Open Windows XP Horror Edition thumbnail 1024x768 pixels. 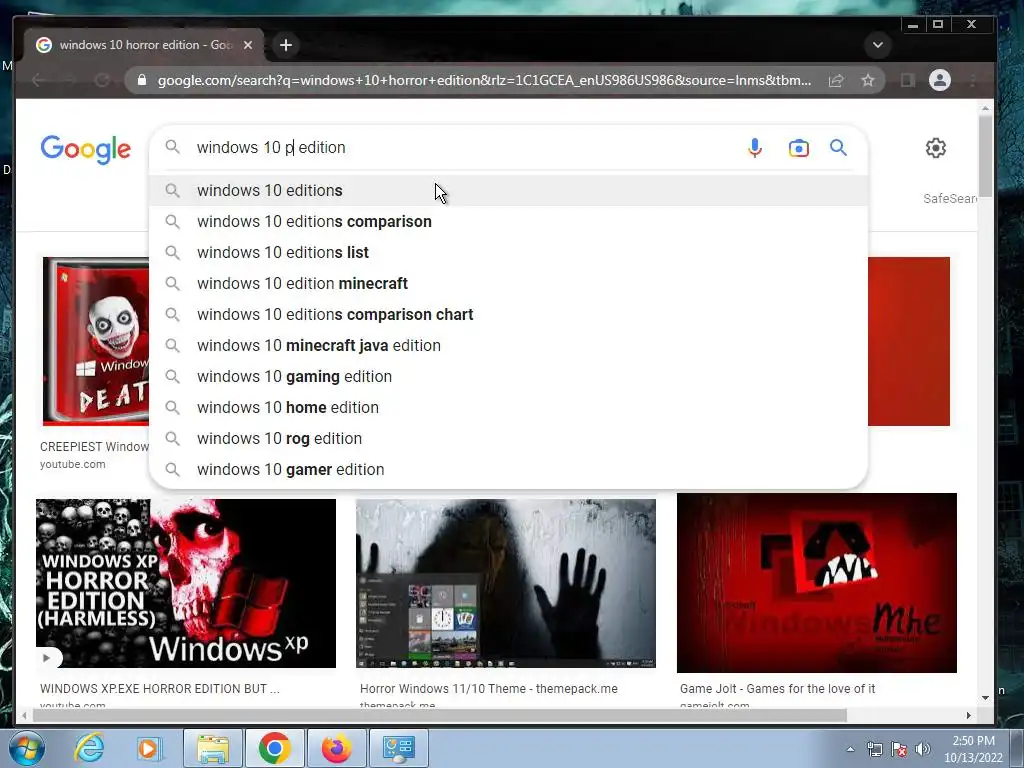pos(186,583)
